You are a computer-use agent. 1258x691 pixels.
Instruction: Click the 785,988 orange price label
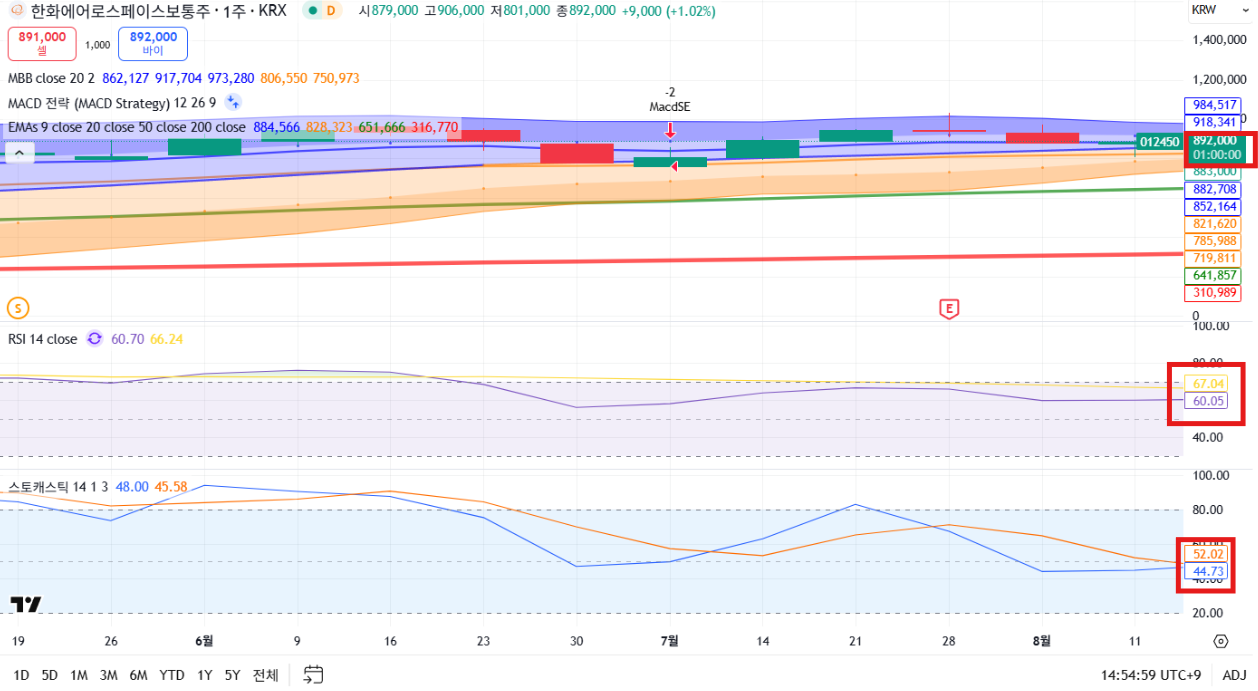click(1212, 241)
